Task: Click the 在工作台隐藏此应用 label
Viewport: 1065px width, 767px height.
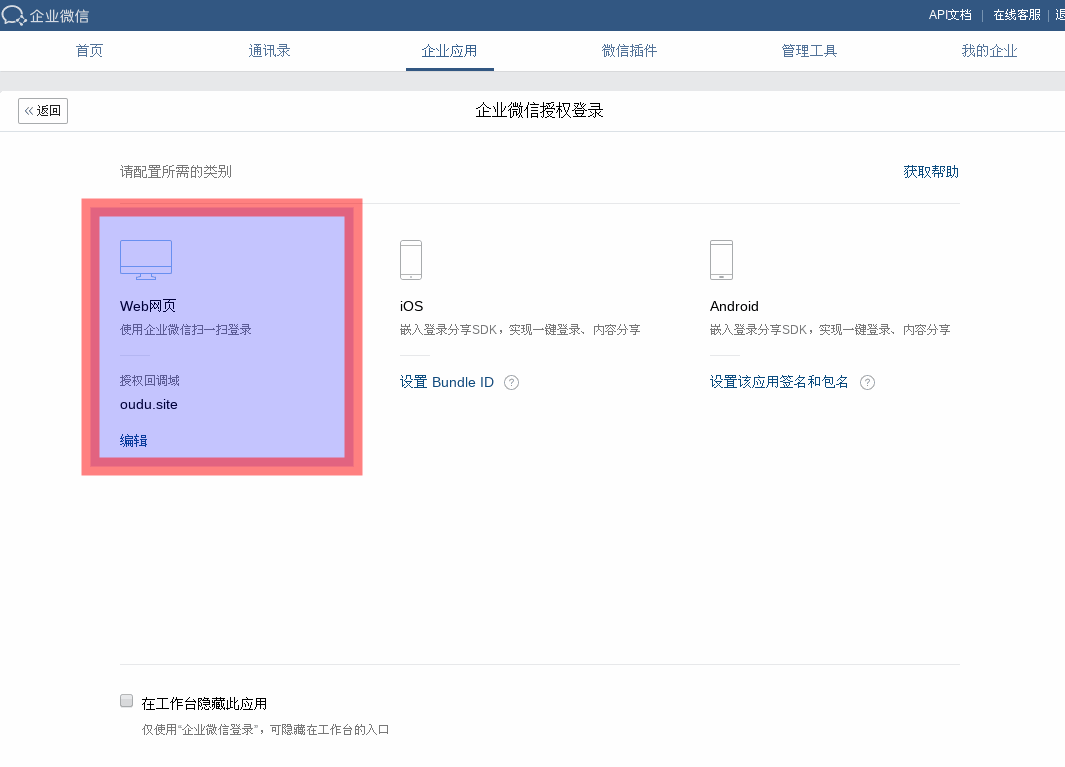Action: 204,704
